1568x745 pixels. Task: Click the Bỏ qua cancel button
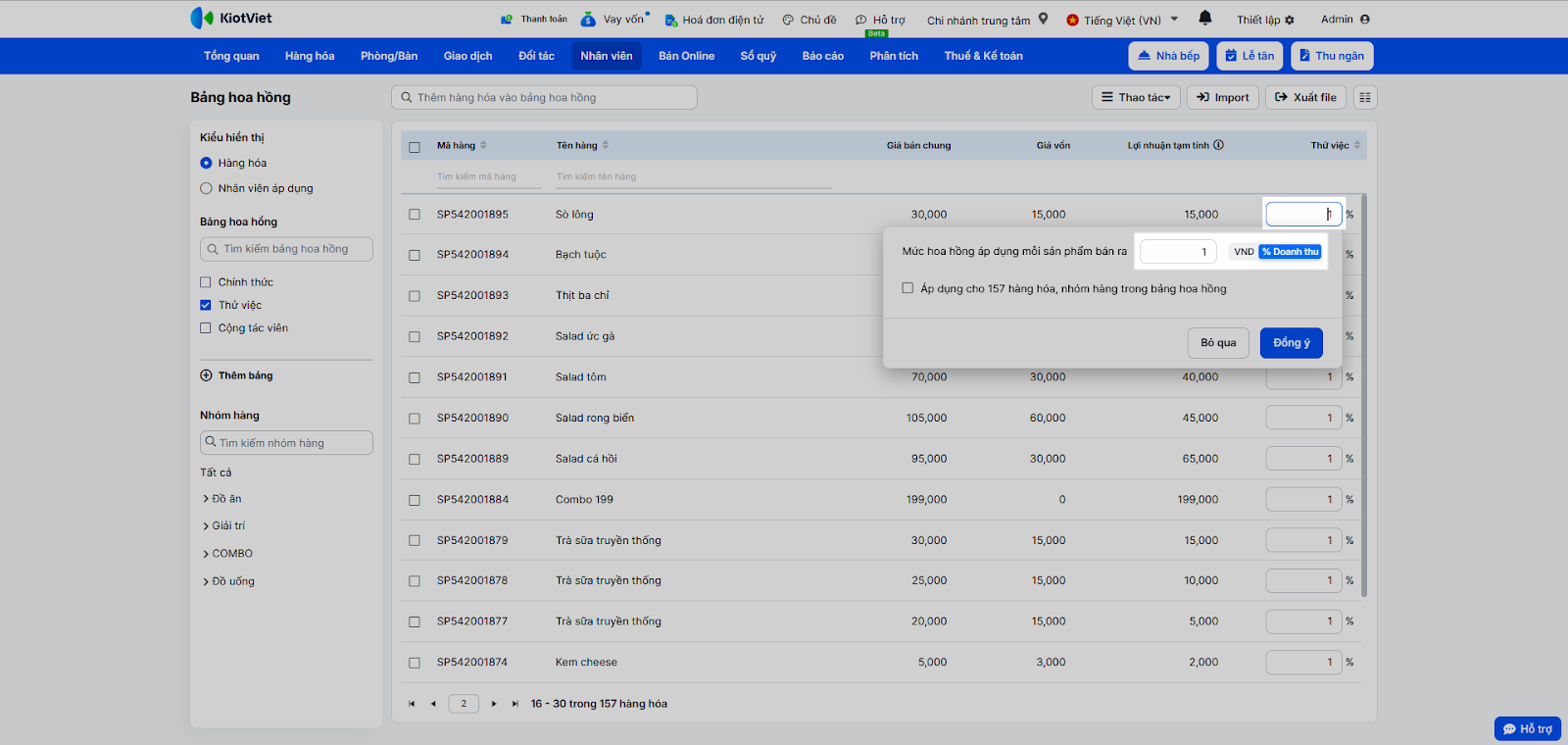[x=1218, y=343]
